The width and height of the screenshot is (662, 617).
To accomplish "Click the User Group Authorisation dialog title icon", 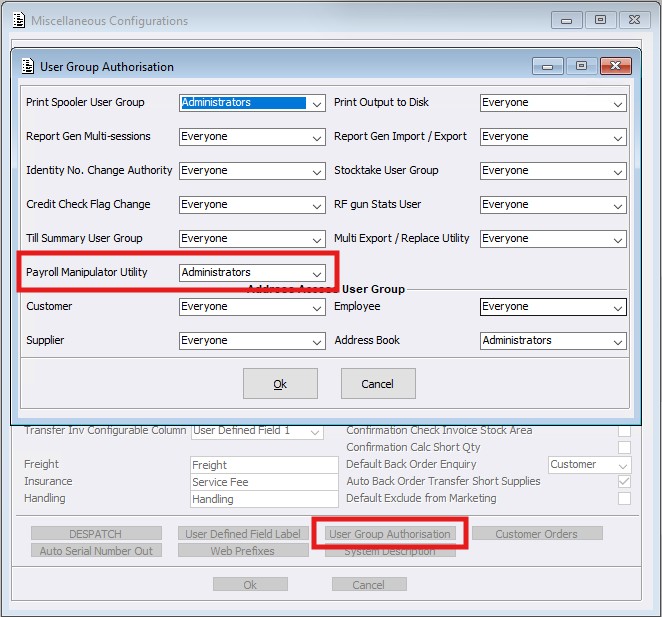I will point(27,67).
